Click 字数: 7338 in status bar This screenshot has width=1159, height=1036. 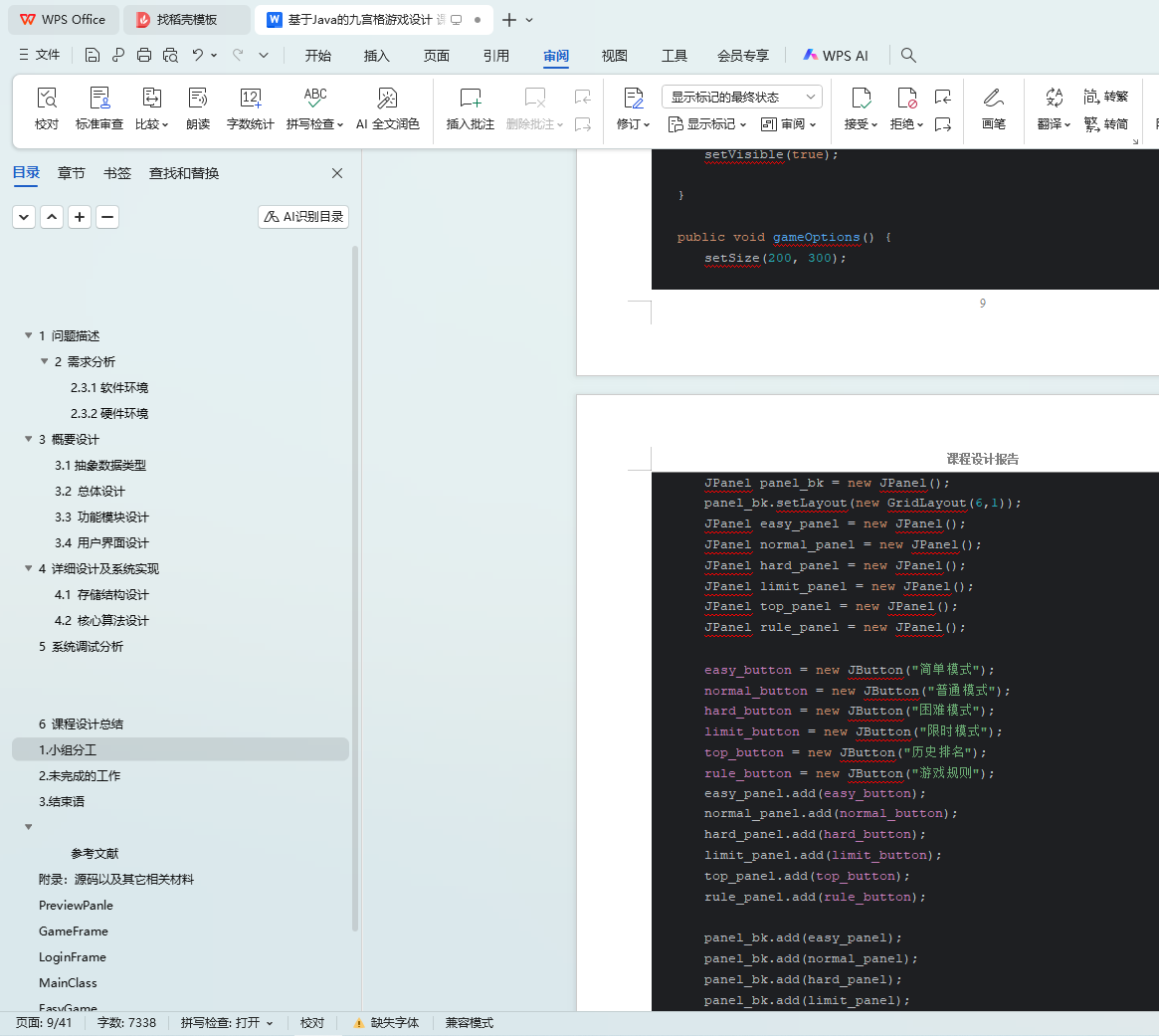[x=126, y=1023]
